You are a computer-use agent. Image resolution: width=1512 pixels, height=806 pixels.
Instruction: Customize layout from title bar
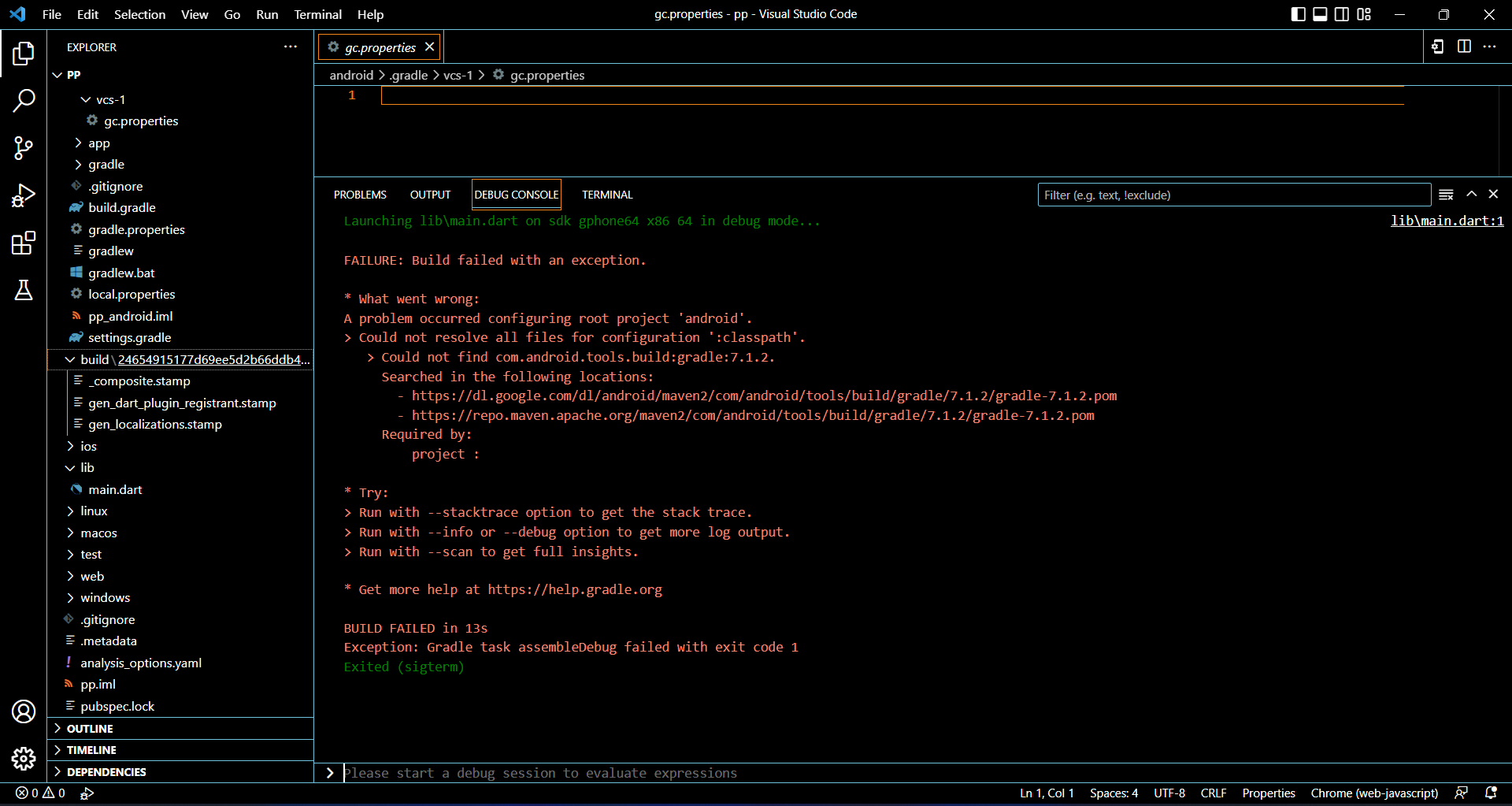point(1364,14)
